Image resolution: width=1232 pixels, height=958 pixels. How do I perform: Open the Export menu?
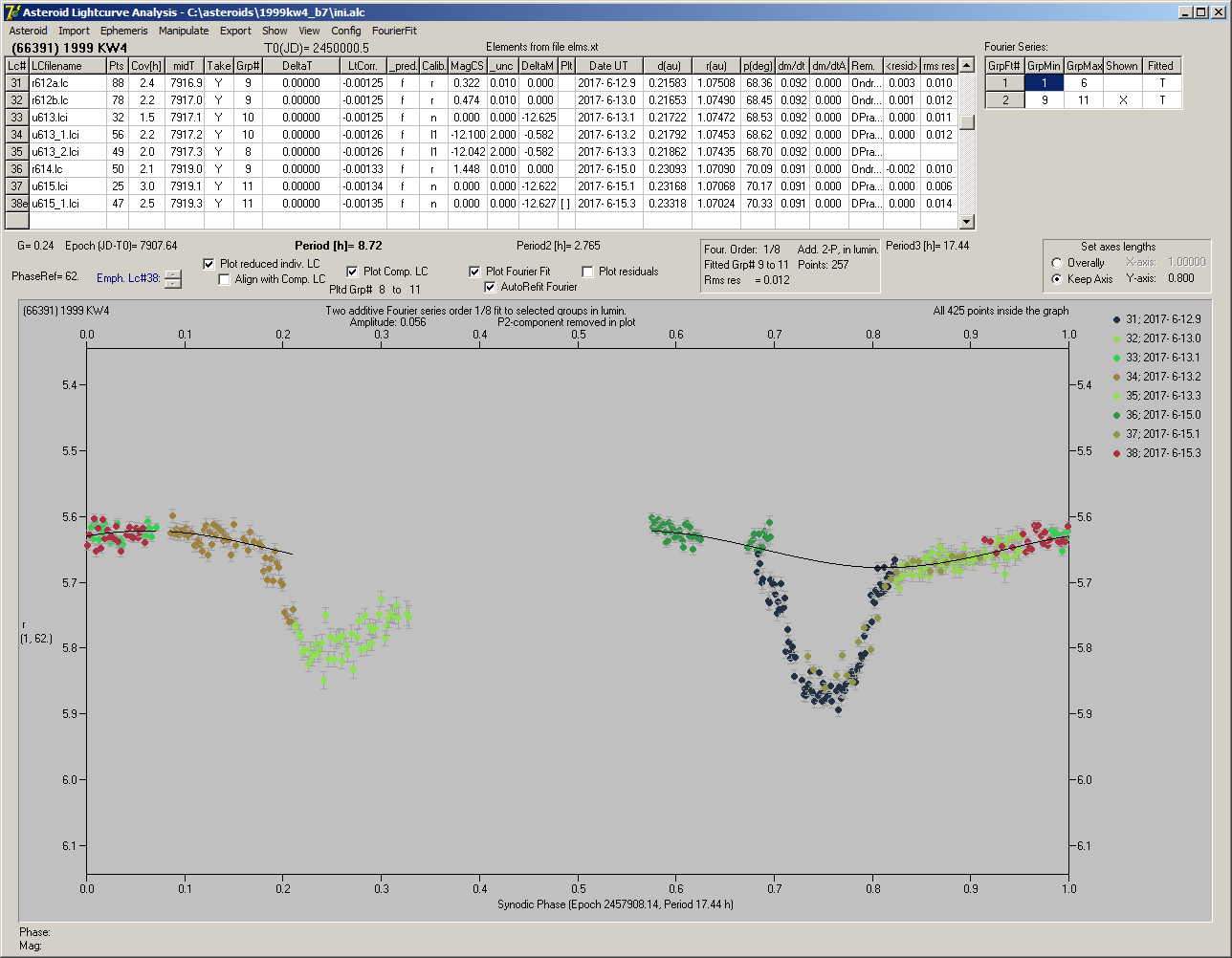(x=235, y=31)
